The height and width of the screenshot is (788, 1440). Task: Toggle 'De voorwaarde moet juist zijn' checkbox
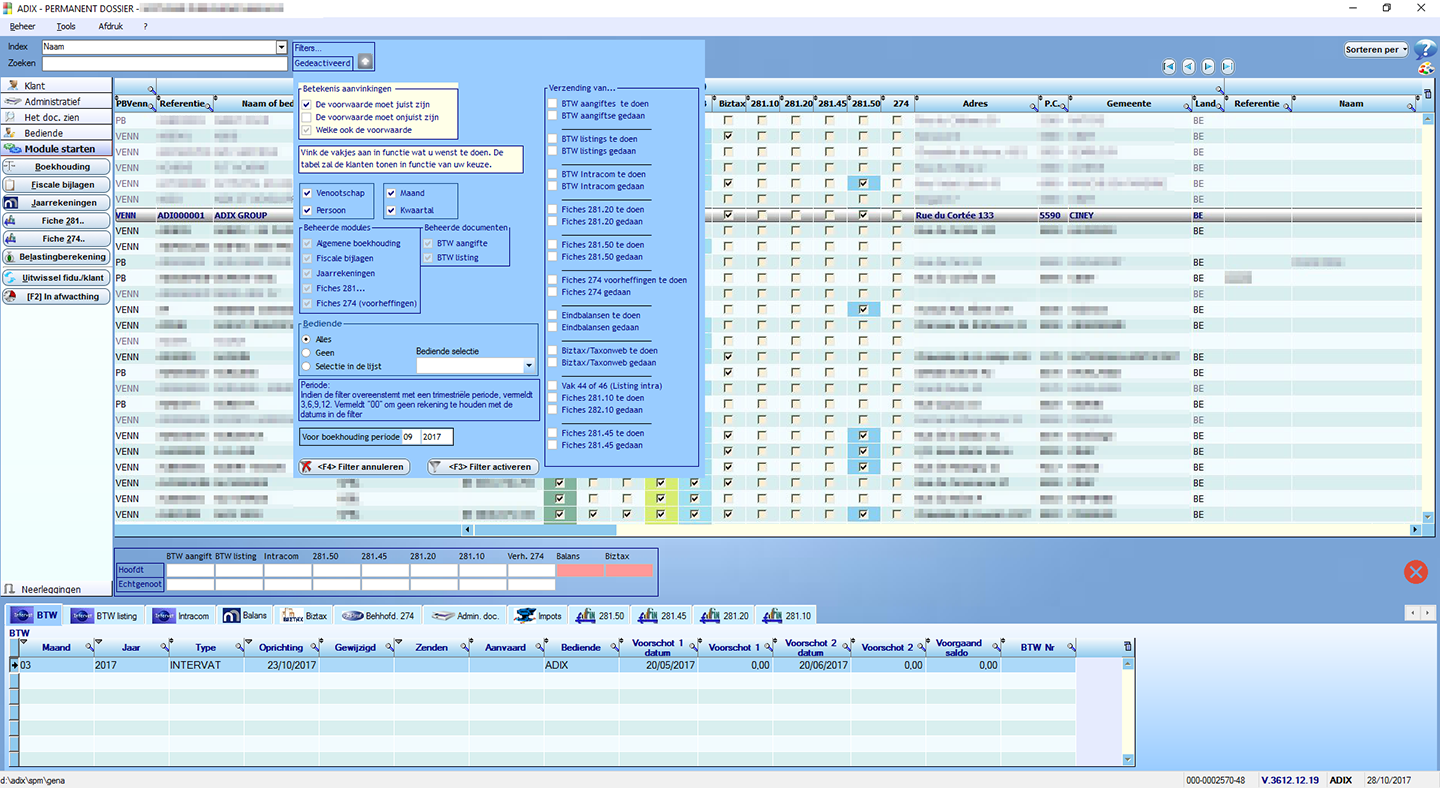pyautogui.click(x=307, y=104)
